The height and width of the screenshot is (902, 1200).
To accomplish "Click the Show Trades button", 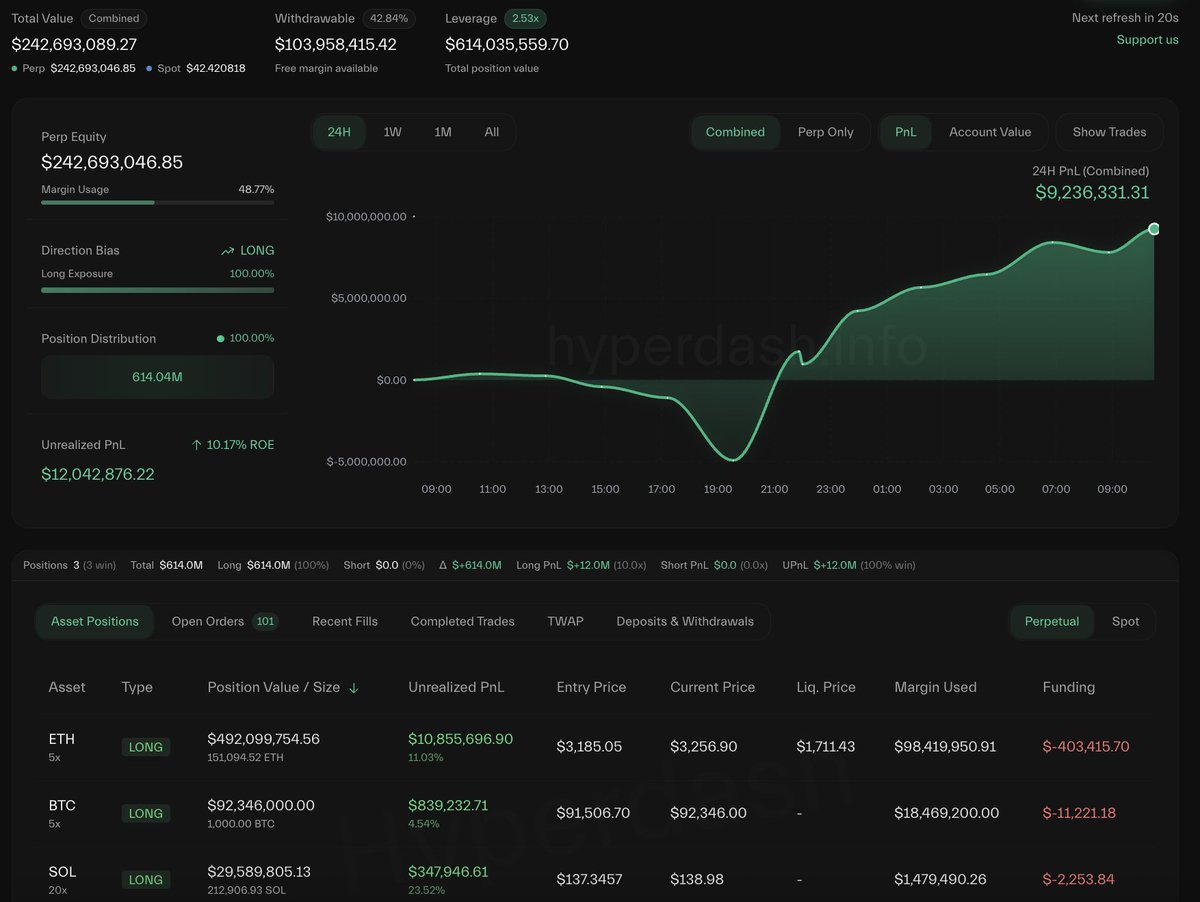I will (1109, 132).
